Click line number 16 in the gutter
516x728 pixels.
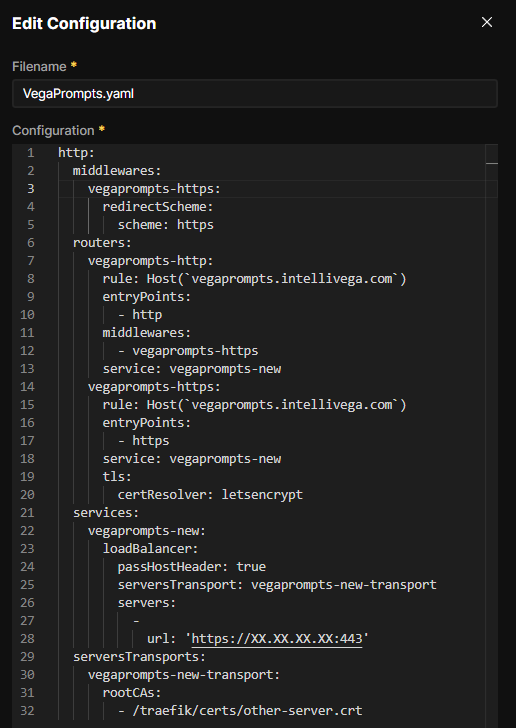(27, 423)
